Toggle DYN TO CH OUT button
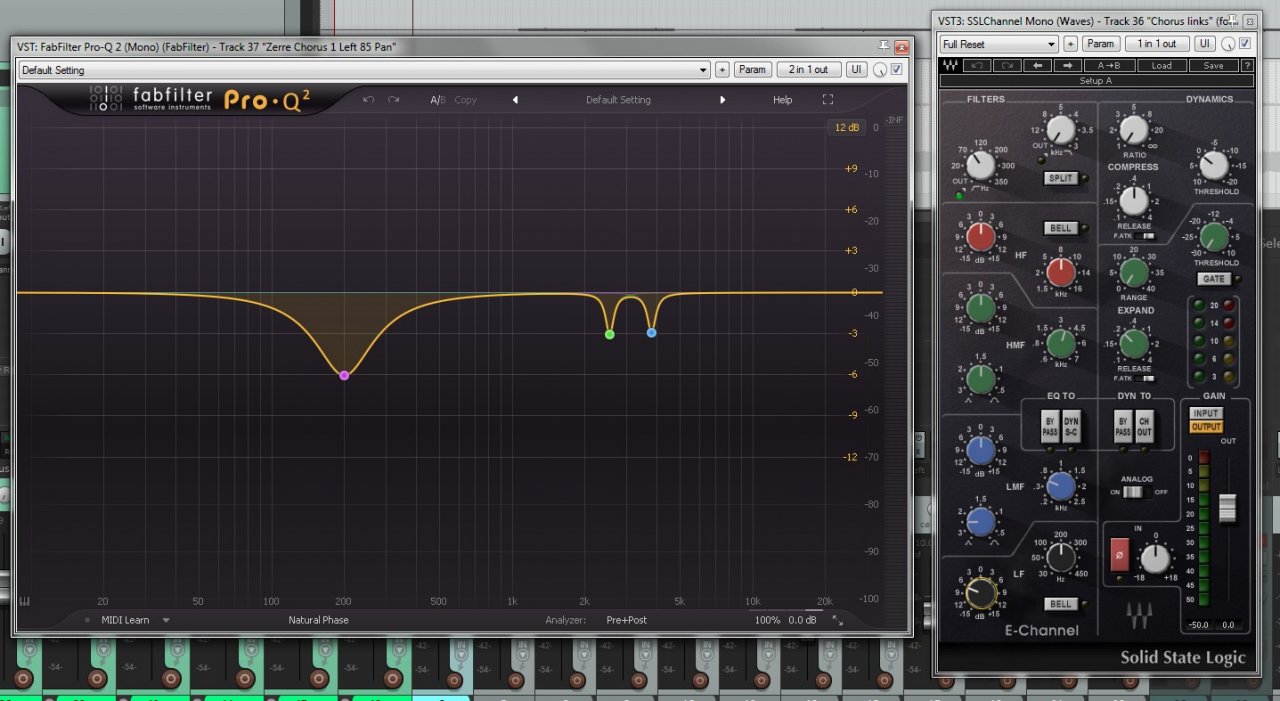 point(1144,428)
